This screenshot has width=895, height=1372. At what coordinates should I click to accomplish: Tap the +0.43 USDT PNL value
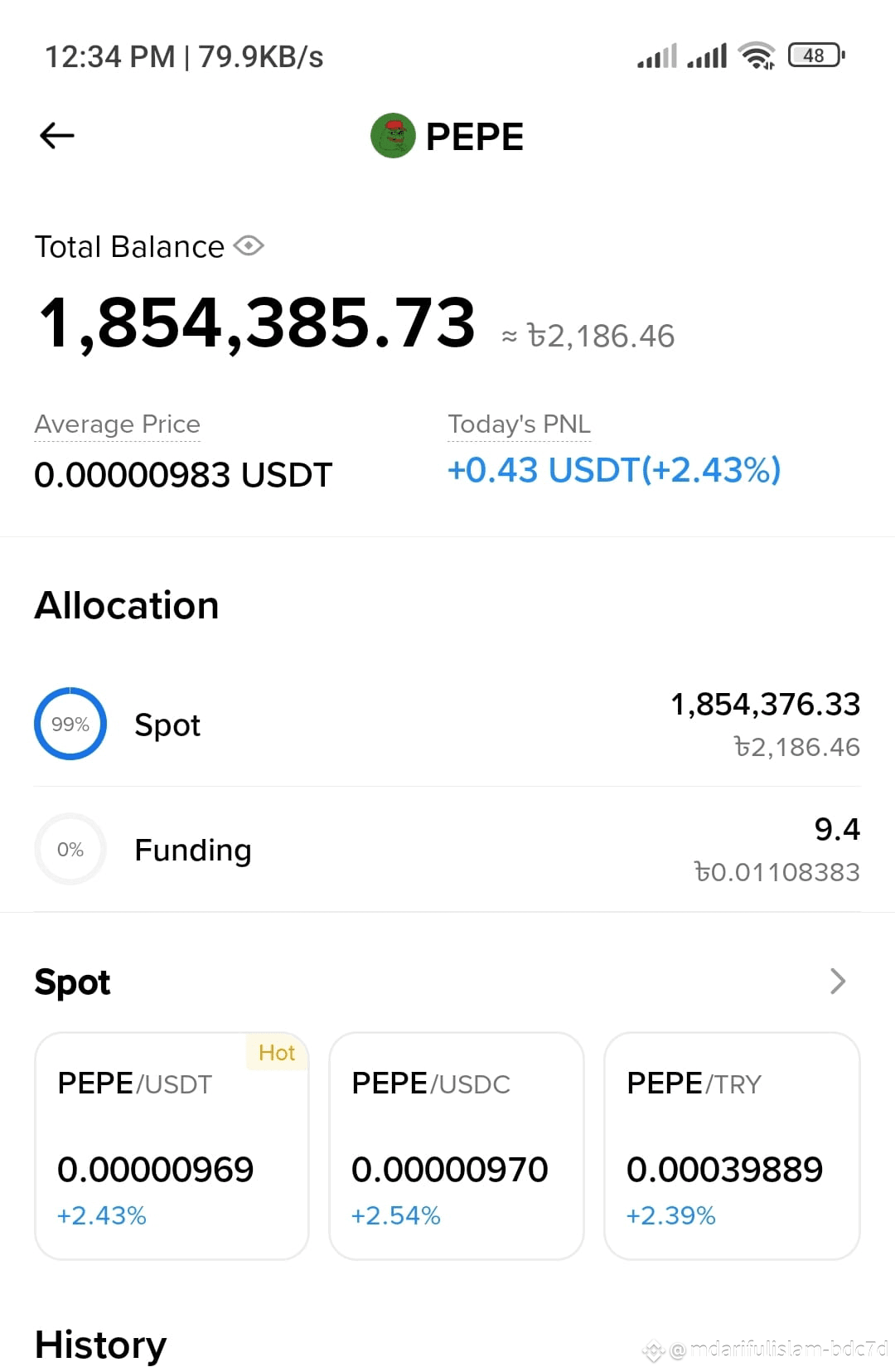tap(614, 470)
